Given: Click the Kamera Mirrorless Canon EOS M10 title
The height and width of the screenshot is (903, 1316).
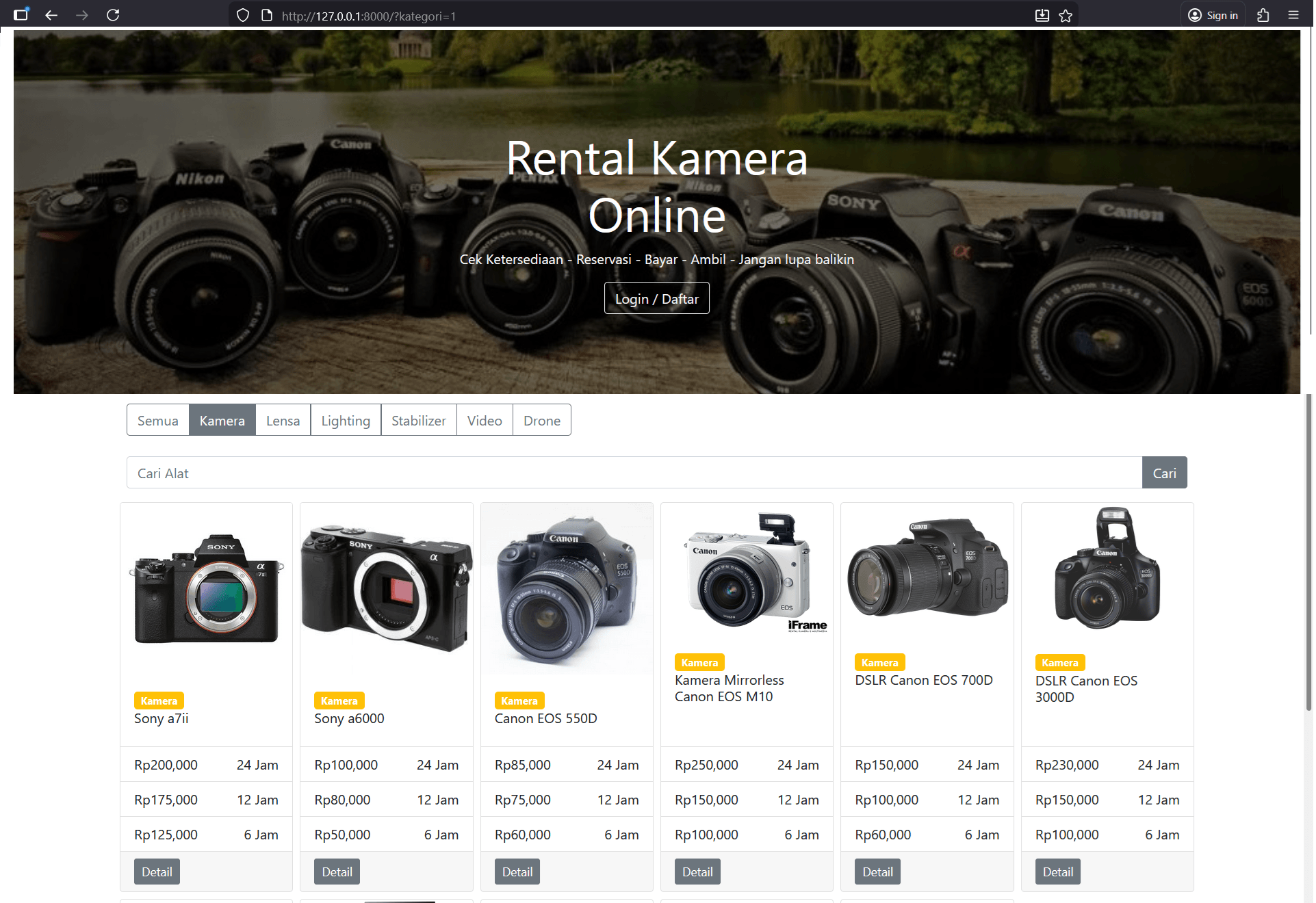Looking at the screenshot, I should [729, 688].
